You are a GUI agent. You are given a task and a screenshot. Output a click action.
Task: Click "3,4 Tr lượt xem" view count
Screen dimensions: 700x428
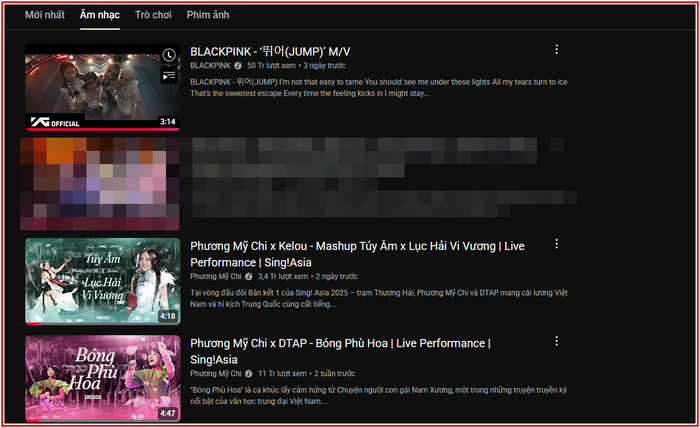tap(283, 276)
